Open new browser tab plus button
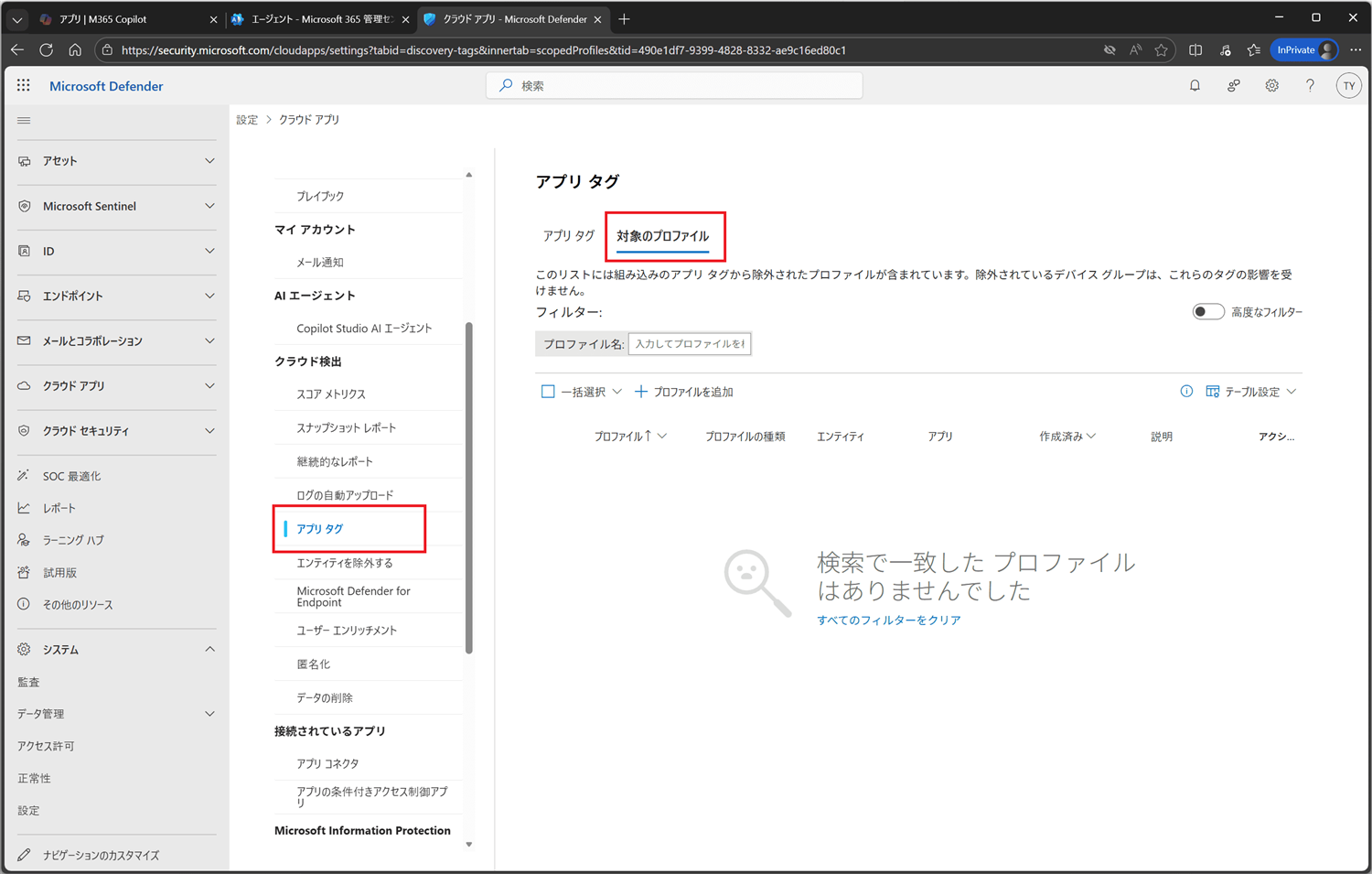The height and width of the screenshot is (874, 1372). [624, 19]
